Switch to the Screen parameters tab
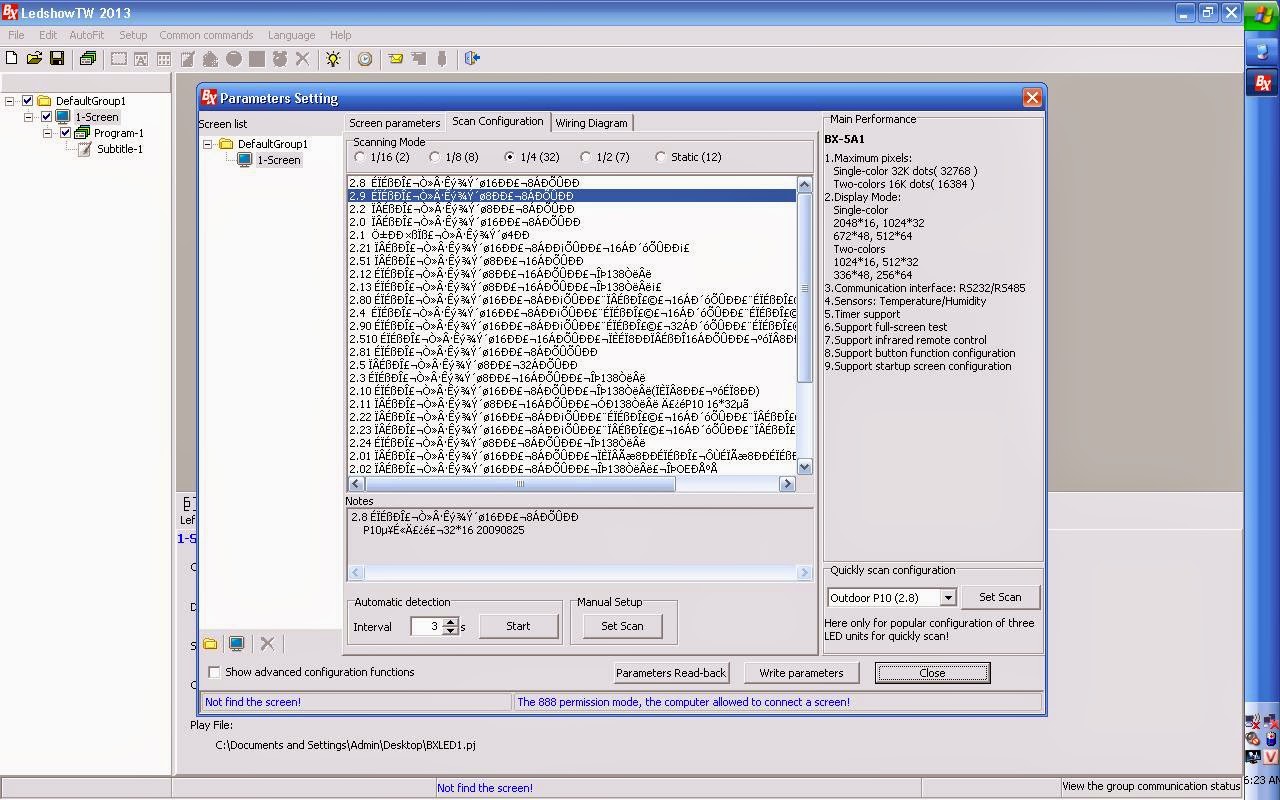 point(394,123)
